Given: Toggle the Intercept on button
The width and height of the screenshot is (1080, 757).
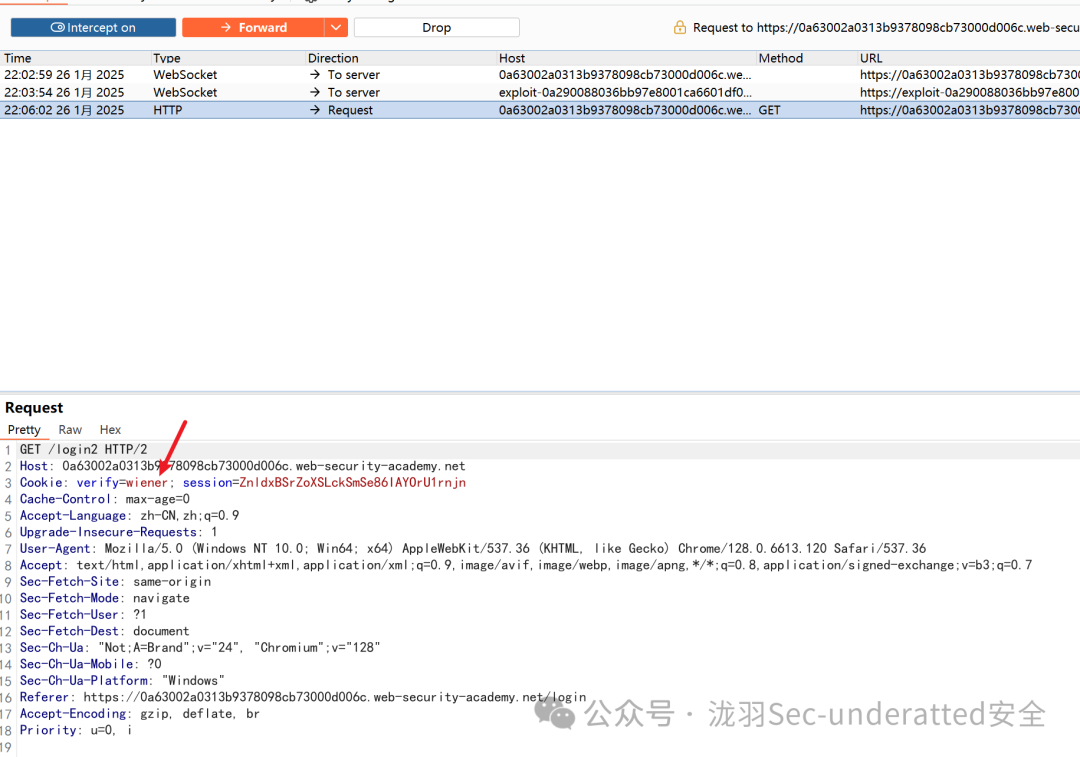Looking at the screenshot, I should click(x=93, y=28).
